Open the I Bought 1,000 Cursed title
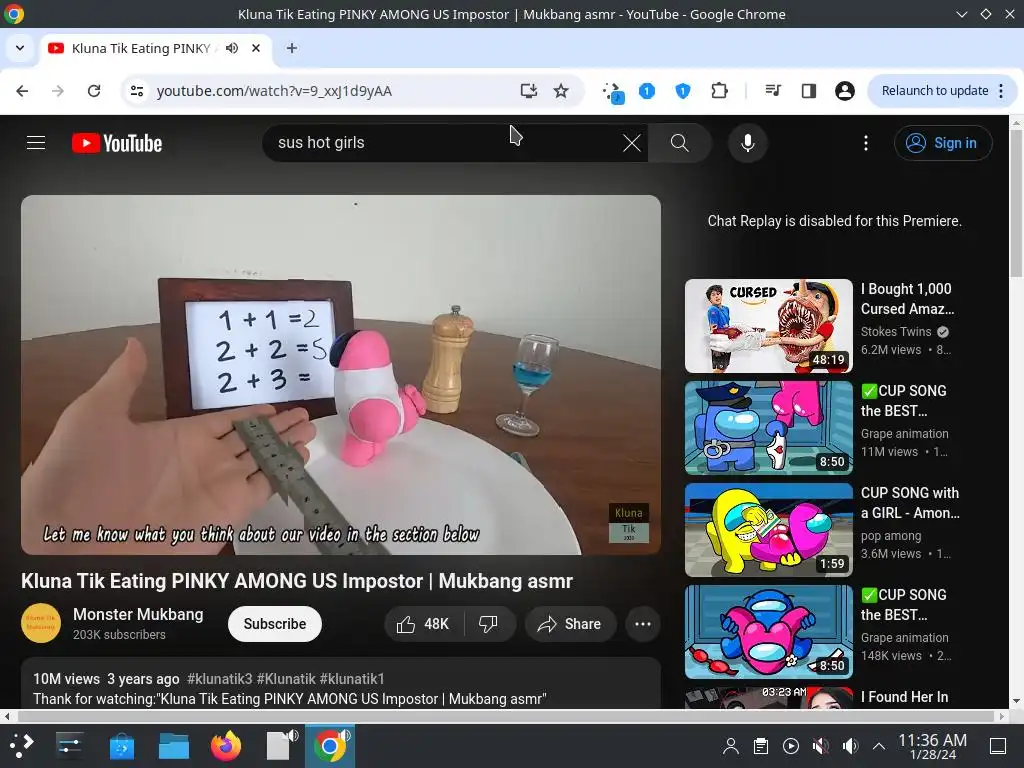Screen dimensions: 1024x768 [x=908, y=298]
